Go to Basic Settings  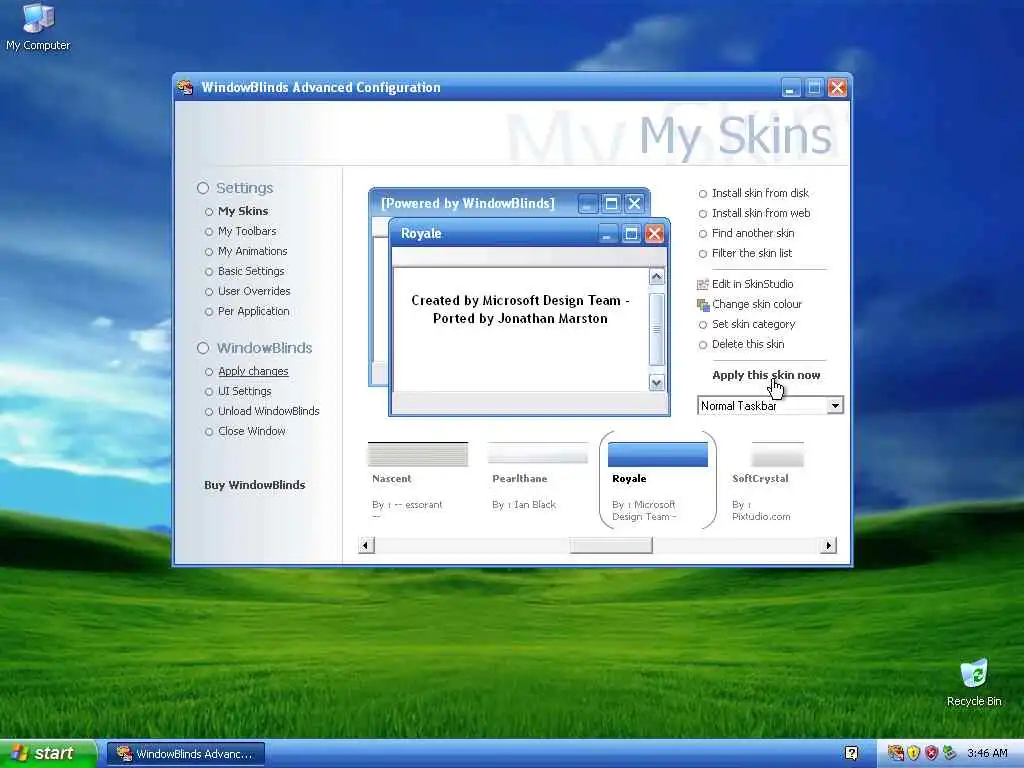(251, 271)
